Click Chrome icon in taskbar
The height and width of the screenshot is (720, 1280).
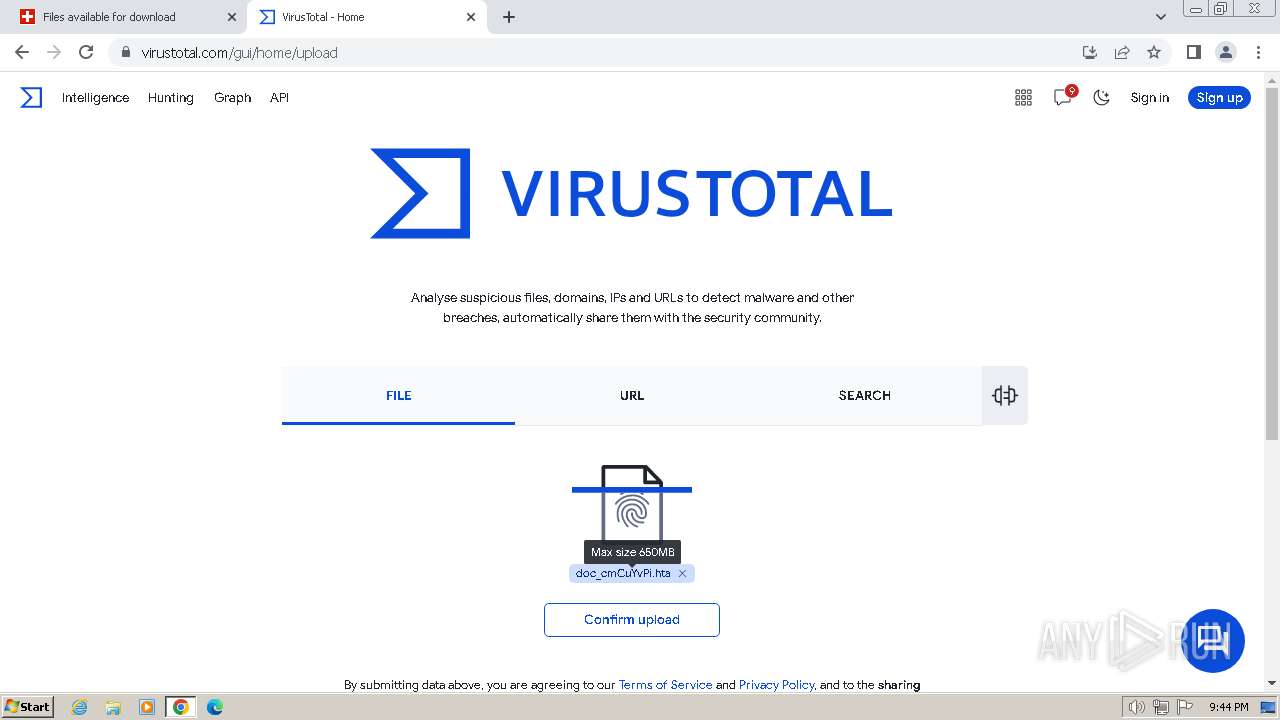coord(181,707)
